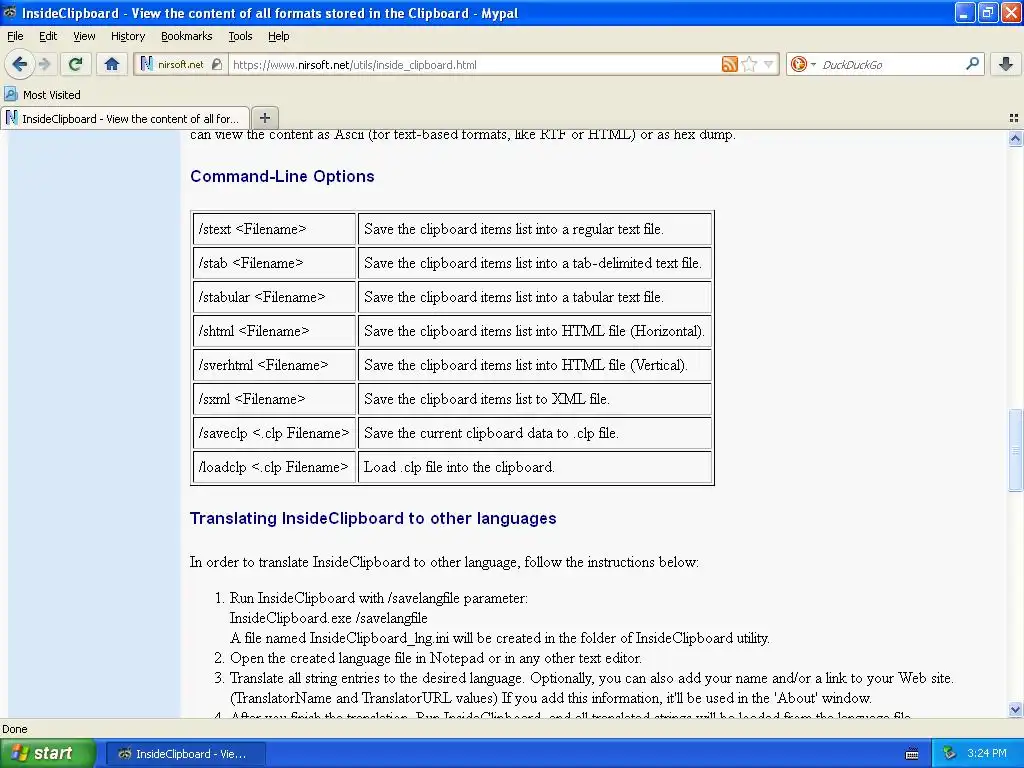The height and width of the screenshot is (768, 1024).
Task: Click the /stabular <Filename> cell
Action: tap(274, 297)
